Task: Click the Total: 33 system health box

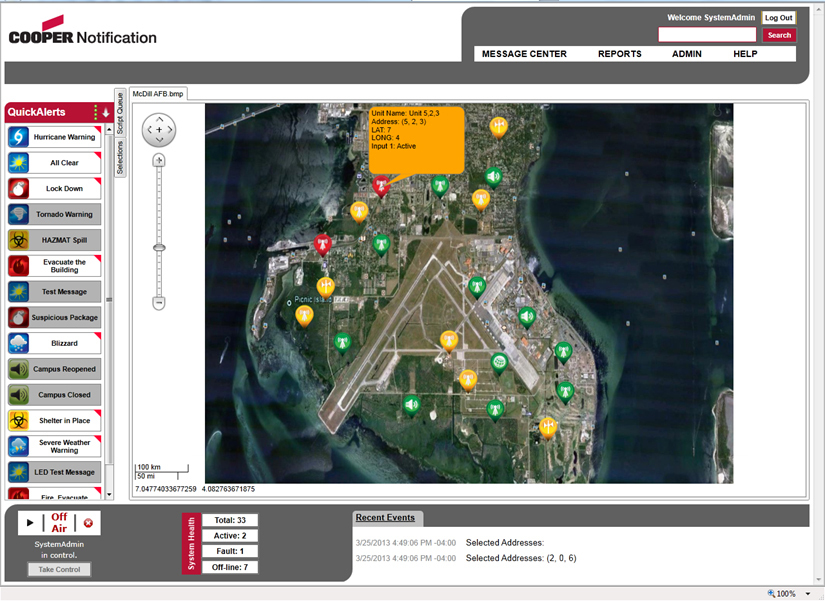Action: click(230, 520)
